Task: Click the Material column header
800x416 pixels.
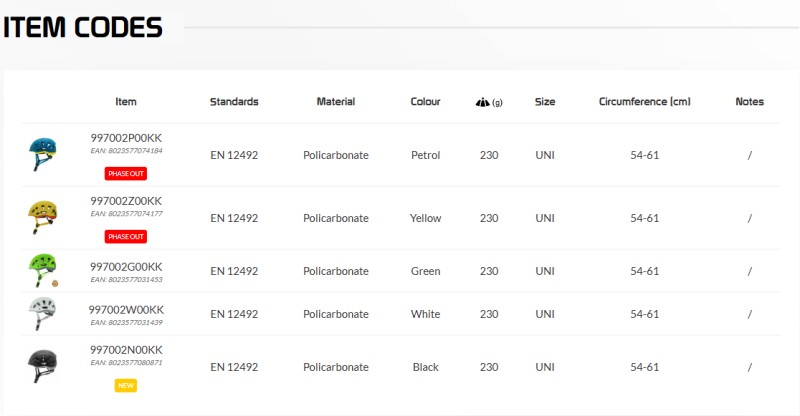Action: tap(336, 102)
